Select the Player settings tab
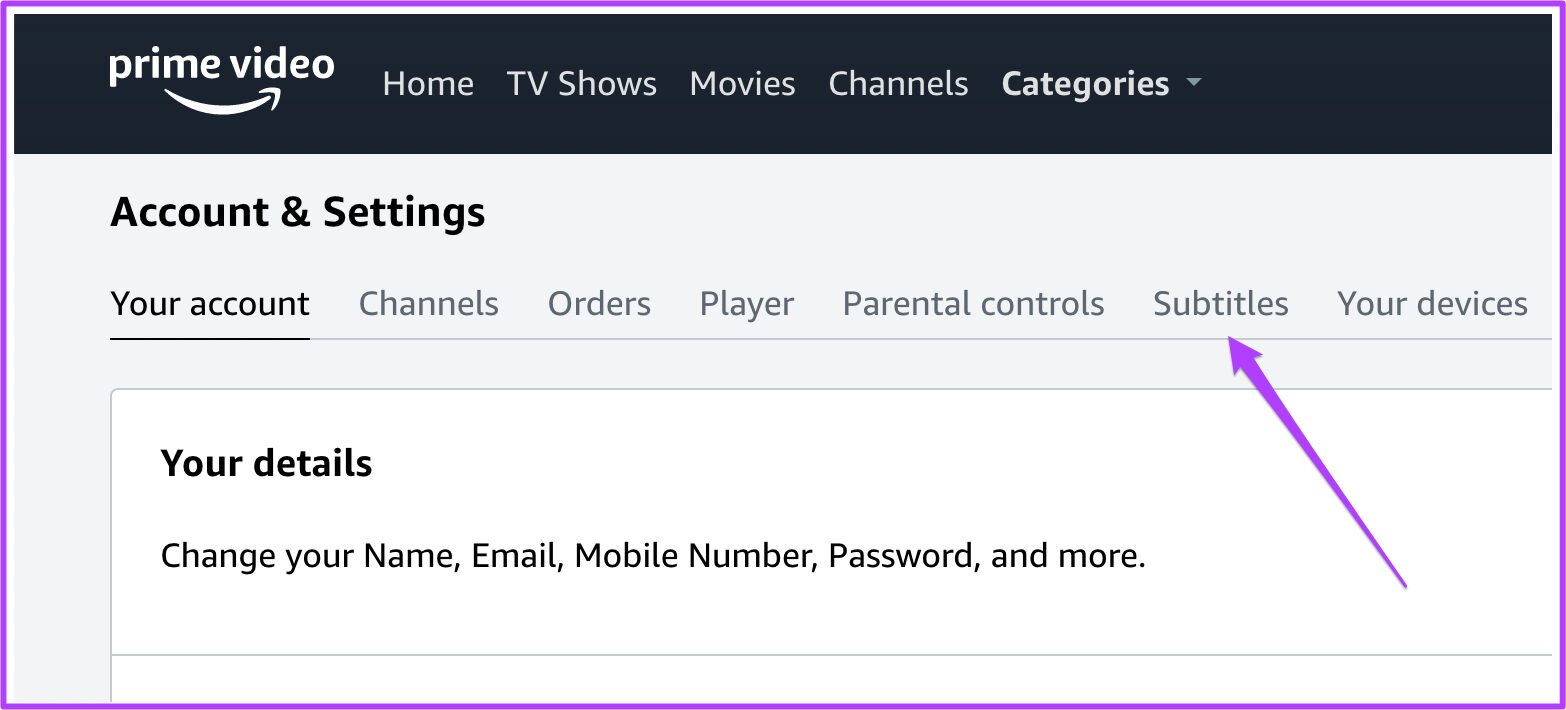Screen dimensions: 1566x710 pos(746,303)
